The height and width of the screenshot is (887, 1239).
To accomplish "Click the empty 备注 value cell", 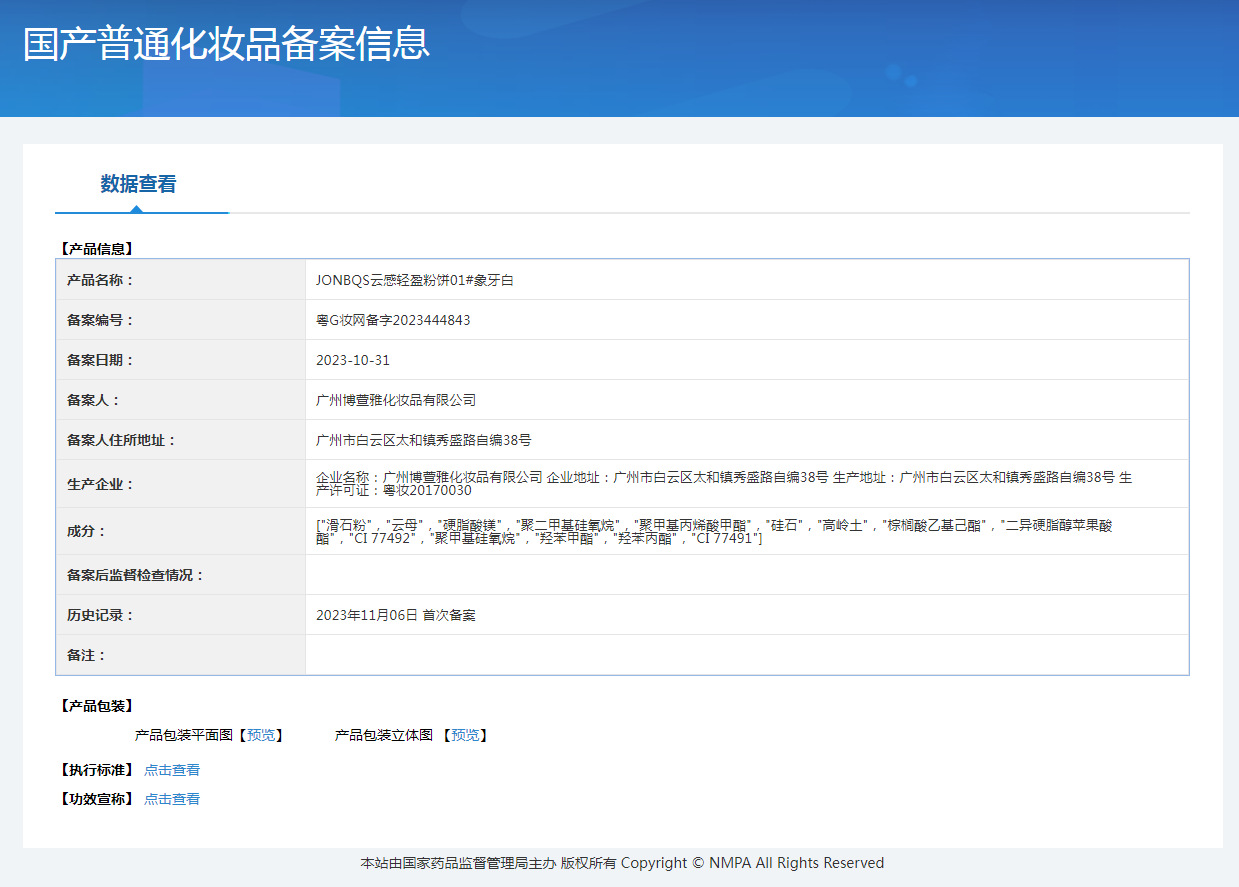I will point(746,655).
